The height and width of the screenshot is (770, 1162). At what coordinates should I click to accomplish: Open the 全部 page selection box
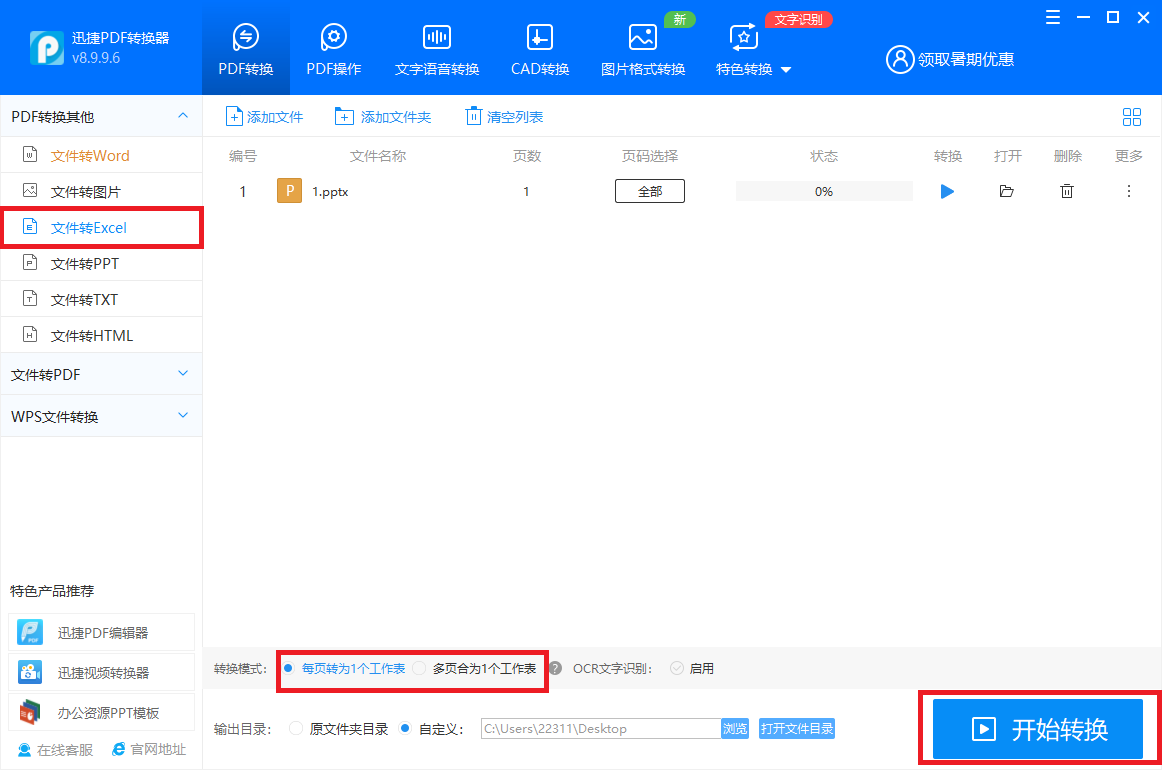pos(650,191)
